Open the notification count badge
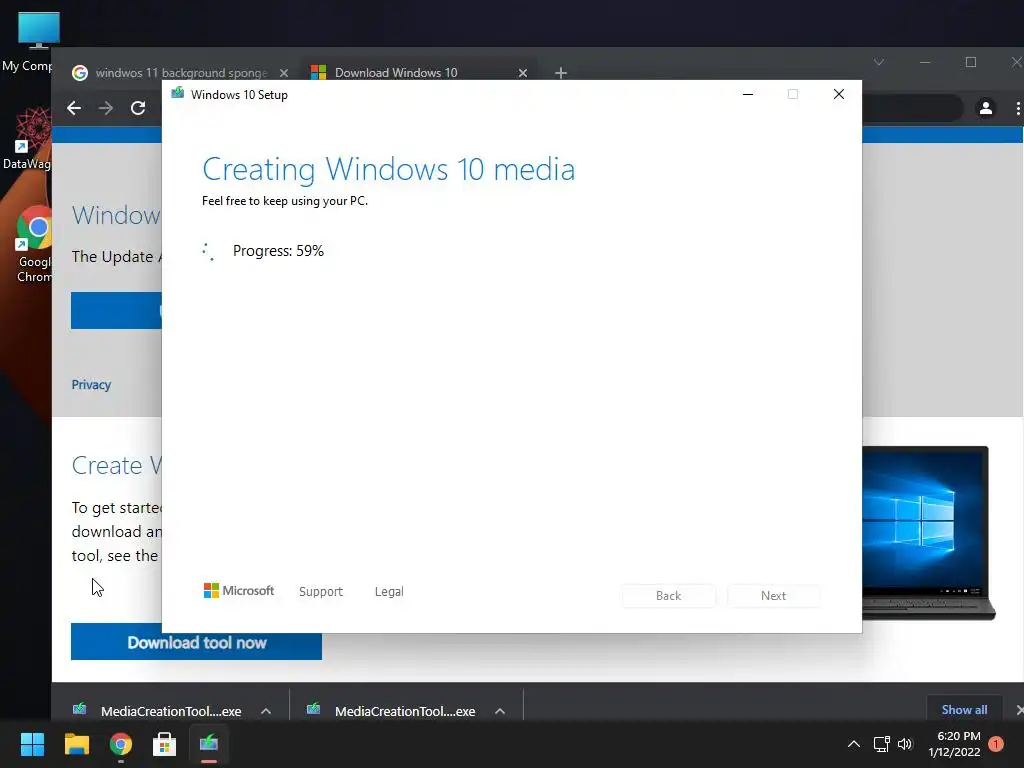Screen dimensions: 1024x768 pos(996,743)
